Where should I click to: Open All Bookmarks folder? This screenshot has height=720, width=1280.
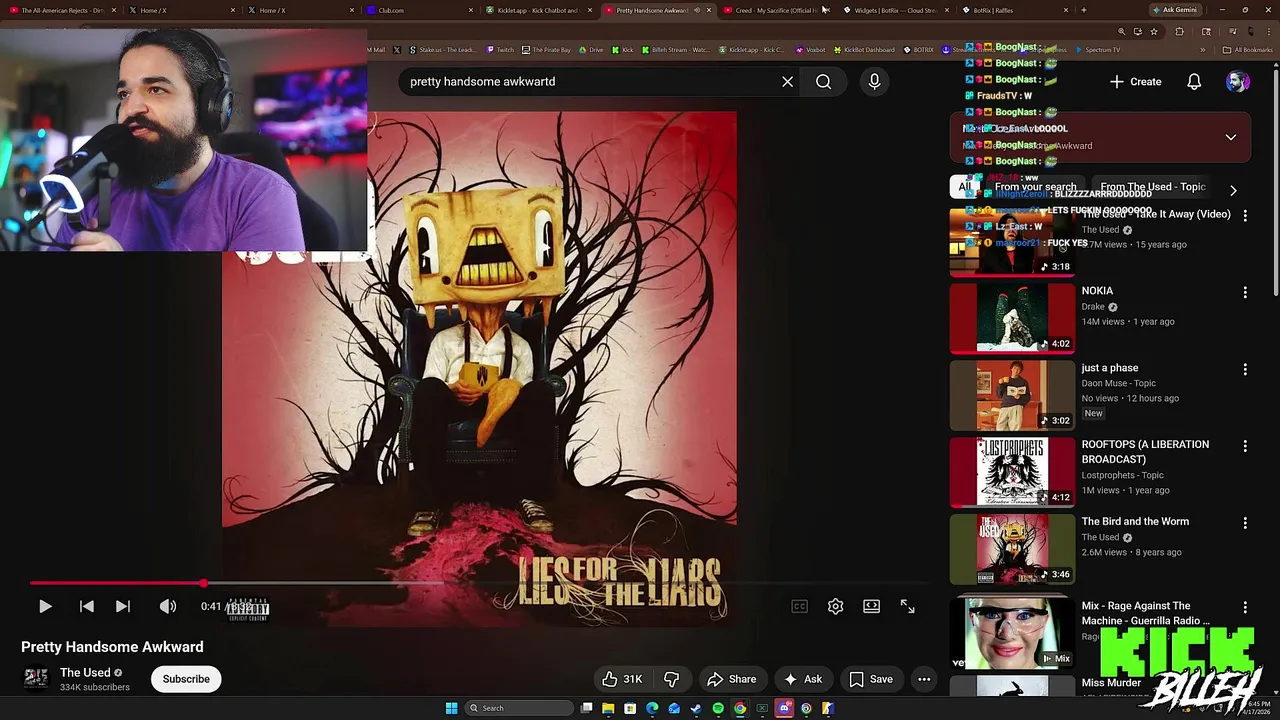tap(1248, 49)
